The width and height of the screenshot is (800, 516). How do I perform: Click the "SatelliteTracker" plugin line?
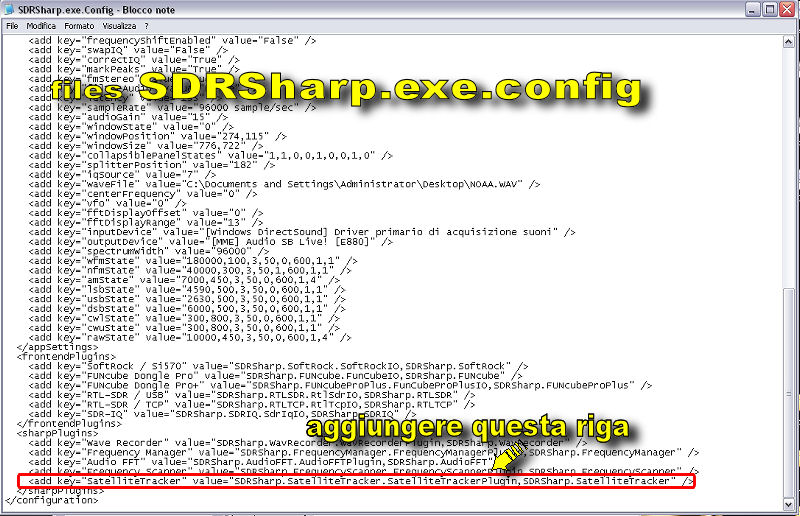pos(361,481)
